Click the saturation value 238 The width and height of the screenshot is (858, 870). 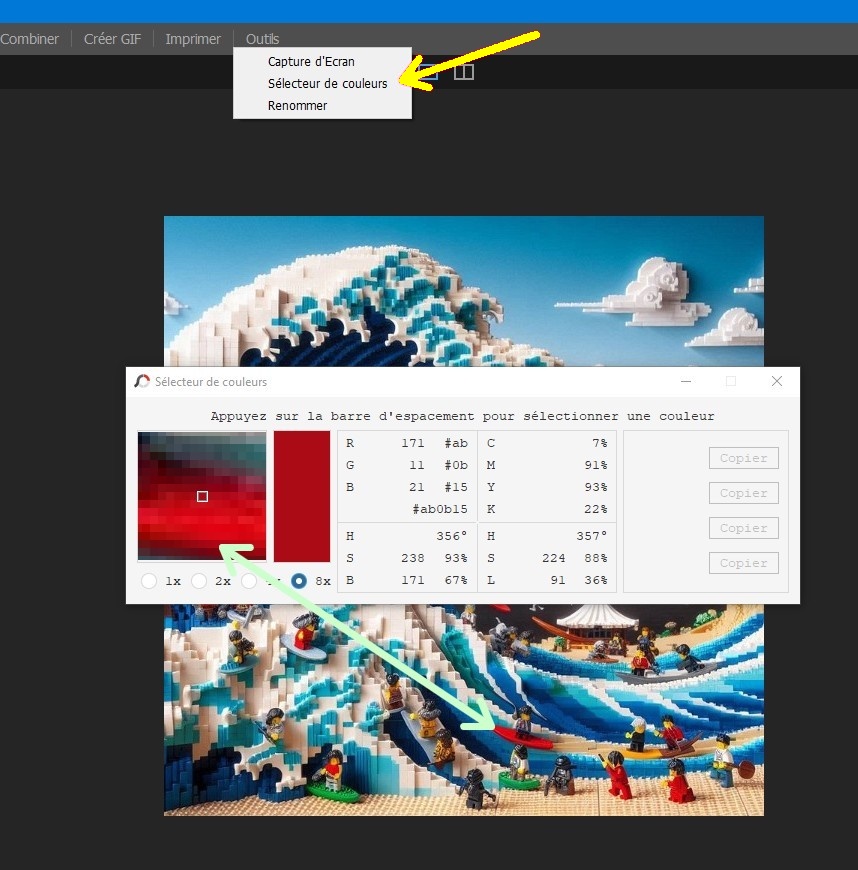pyautogui.click(x=413, y=558)
